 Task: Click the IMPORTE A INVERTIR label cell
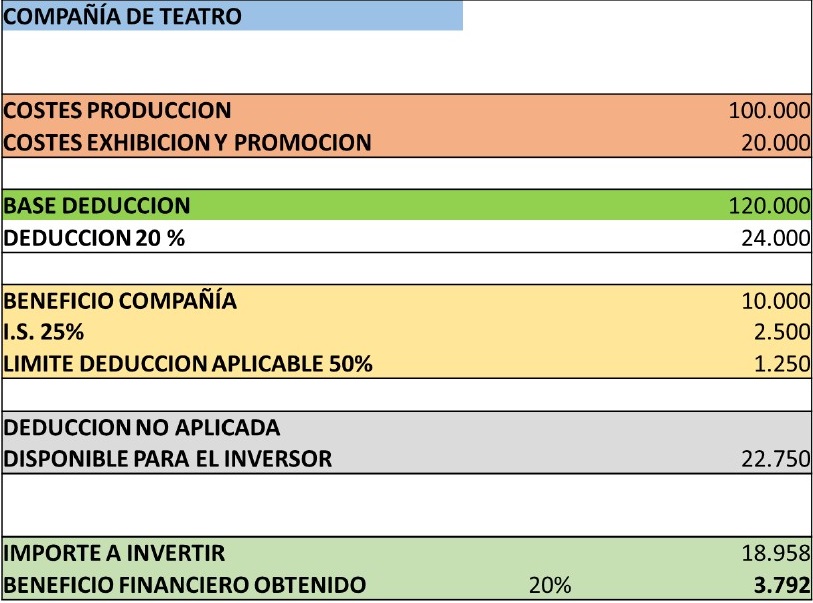pyautogui.click(x=115, y=553)
